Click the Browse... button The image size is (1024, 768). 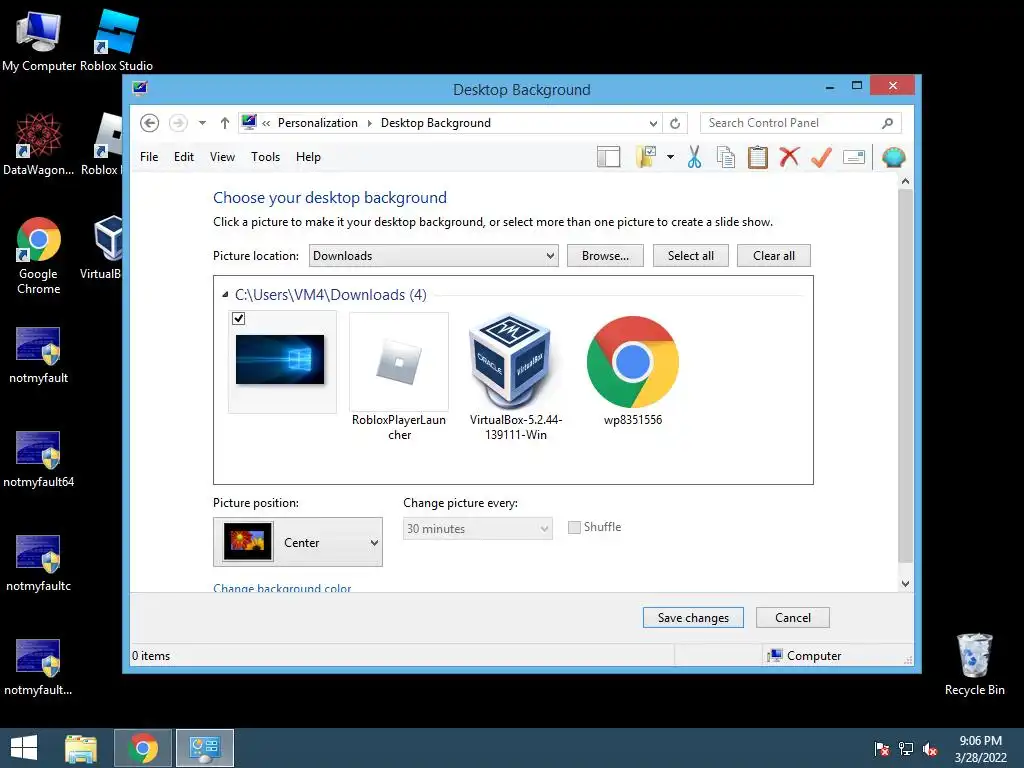pyautogui.click(x=605, y=256)
